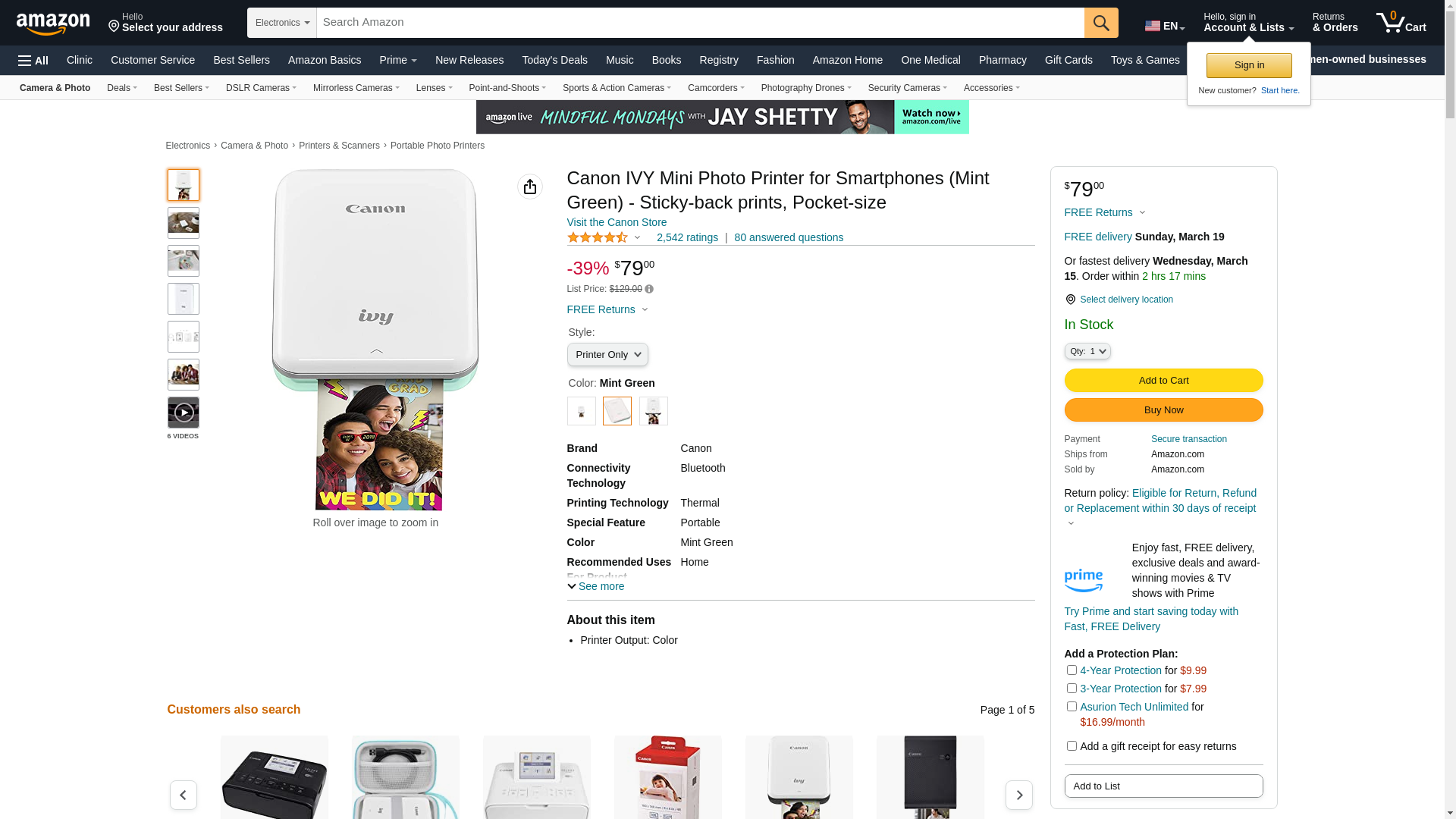Click the next arrow in product carousel
Viewport: 1456px width, 819px height.
pos(1018,795)
